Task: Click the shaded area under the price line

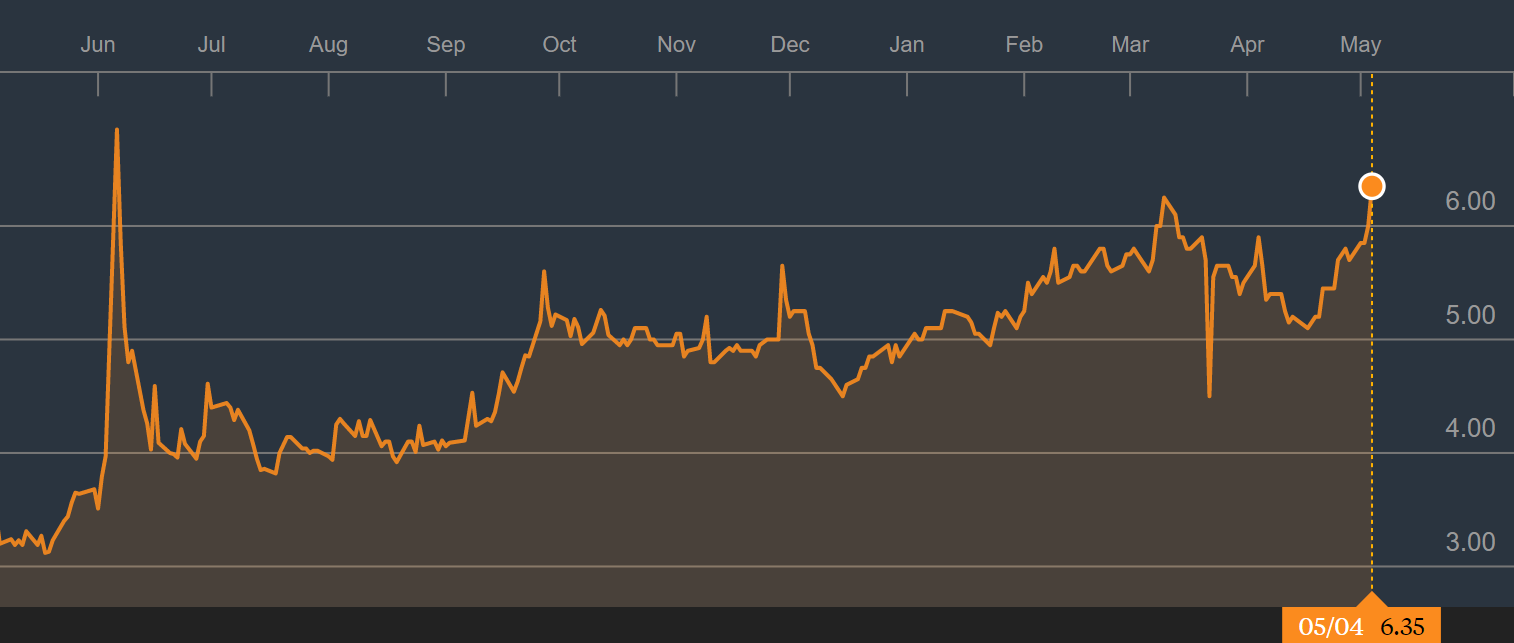Action: [x=700, y=500]
